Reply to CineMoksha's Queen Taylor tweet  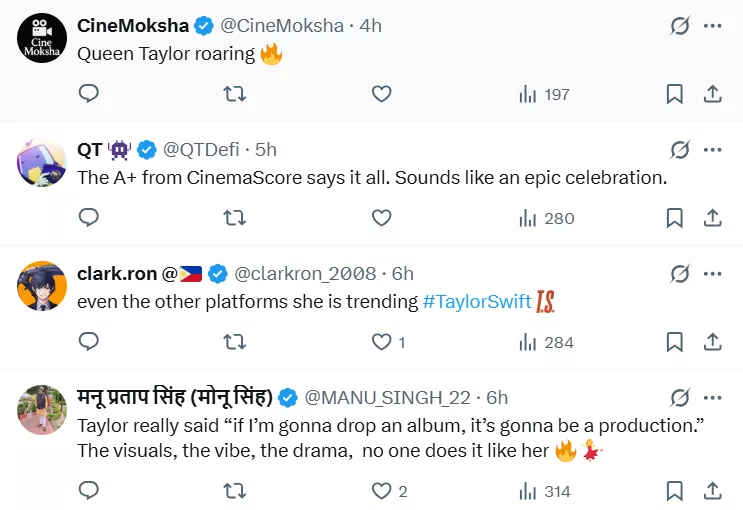click(89, 94)
